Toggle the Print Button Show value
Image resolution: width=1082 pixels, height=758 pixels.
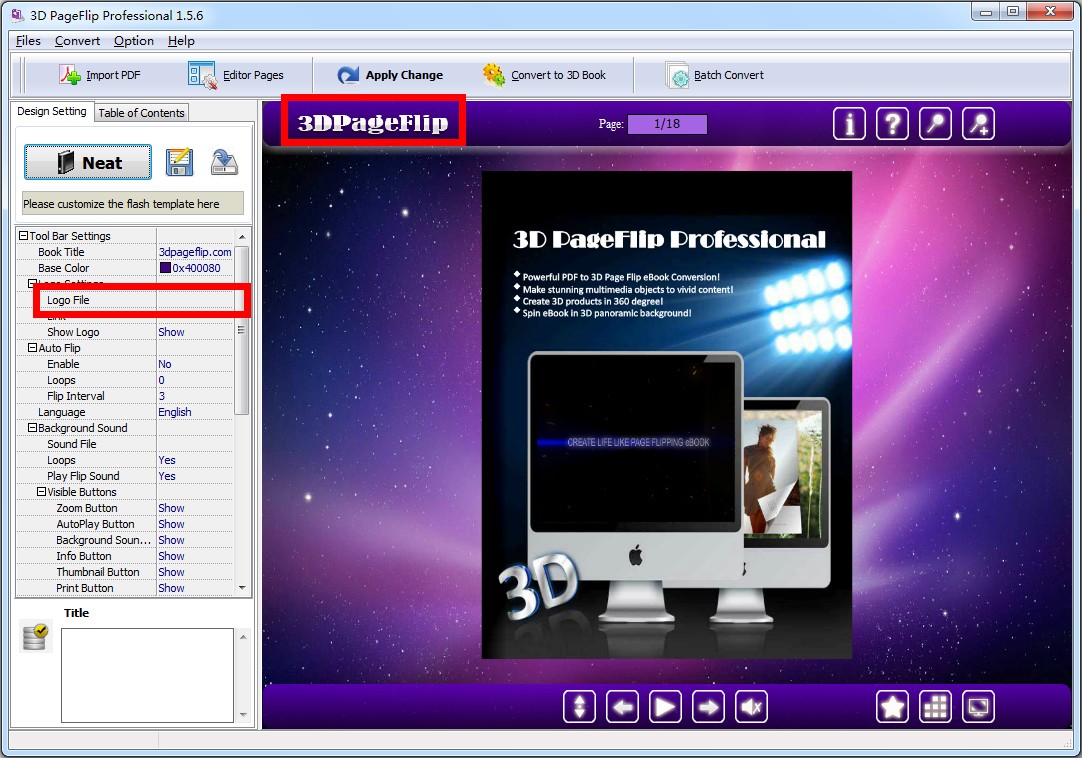click(x=195, y=587)
